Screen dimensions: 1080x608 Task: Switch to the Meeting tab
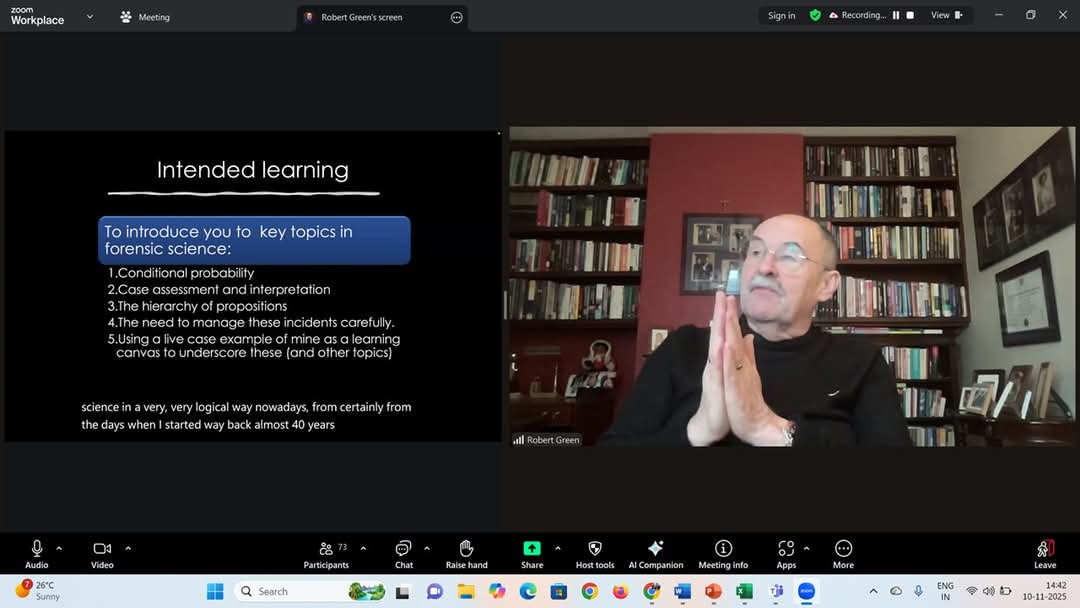click(x=145, y=17)
